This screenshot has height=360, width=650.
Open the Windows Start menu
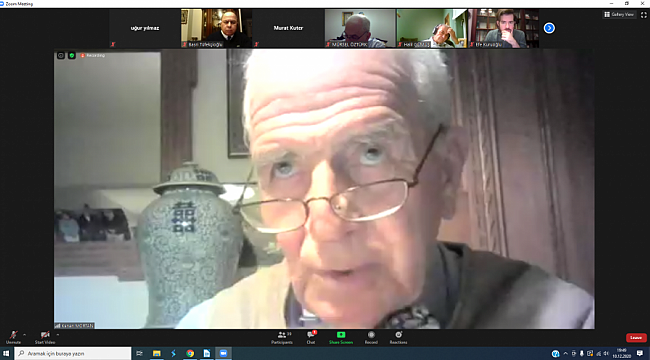pyautogui.click(x=6, y=353)
